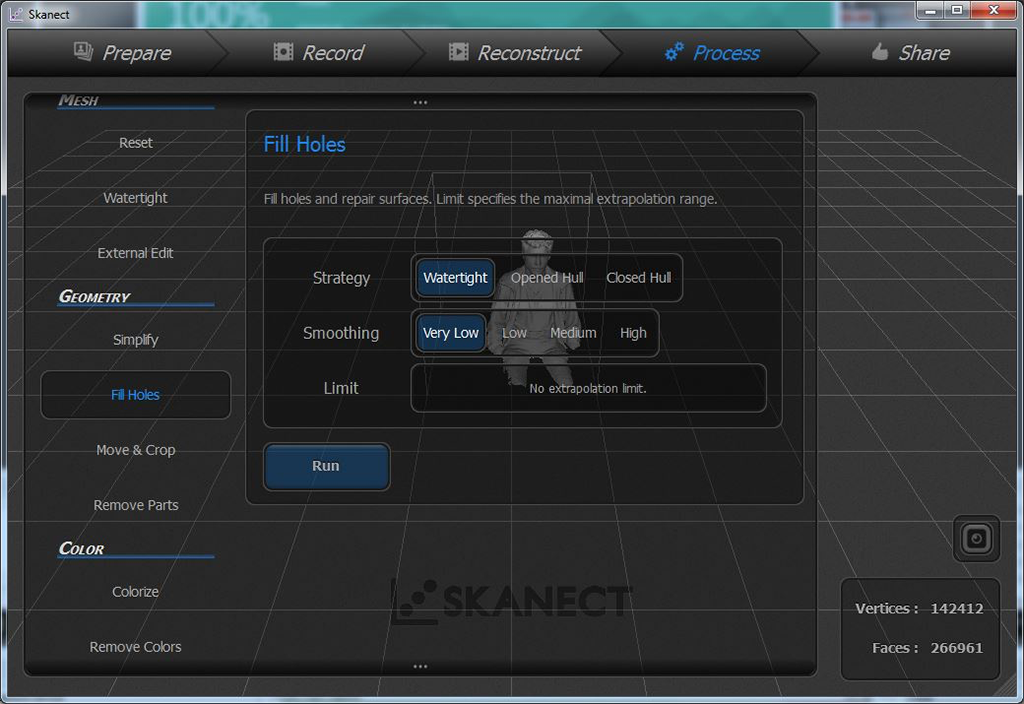
Task: Select Opened Hull strategy
Action: (x=547, y=278)
